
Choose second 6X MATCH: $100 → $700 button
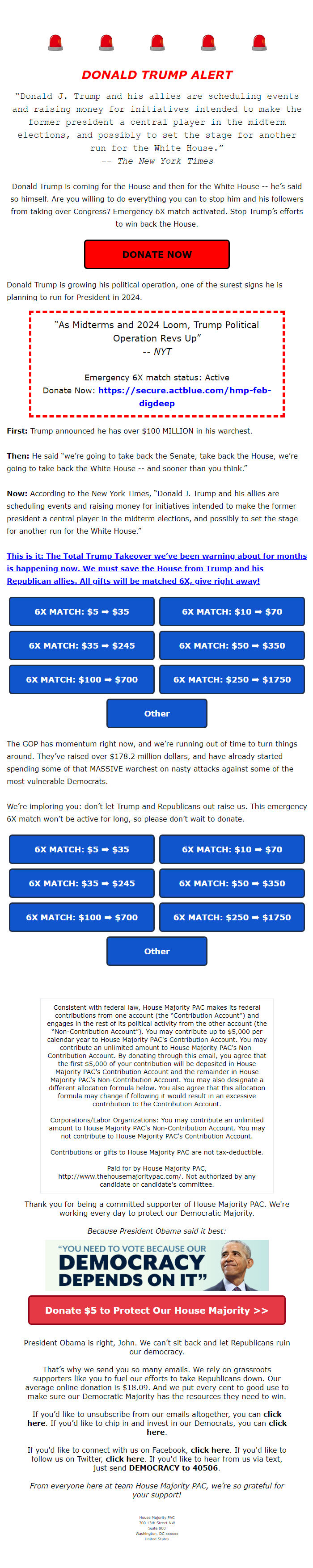pos(81,917)
